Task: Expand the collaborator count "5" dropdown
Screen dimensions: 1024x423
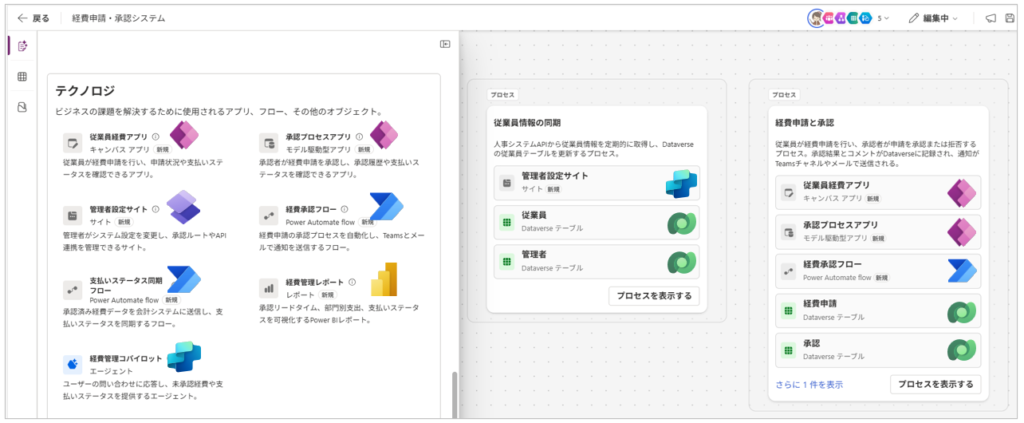Action: [x=883, y=18]
